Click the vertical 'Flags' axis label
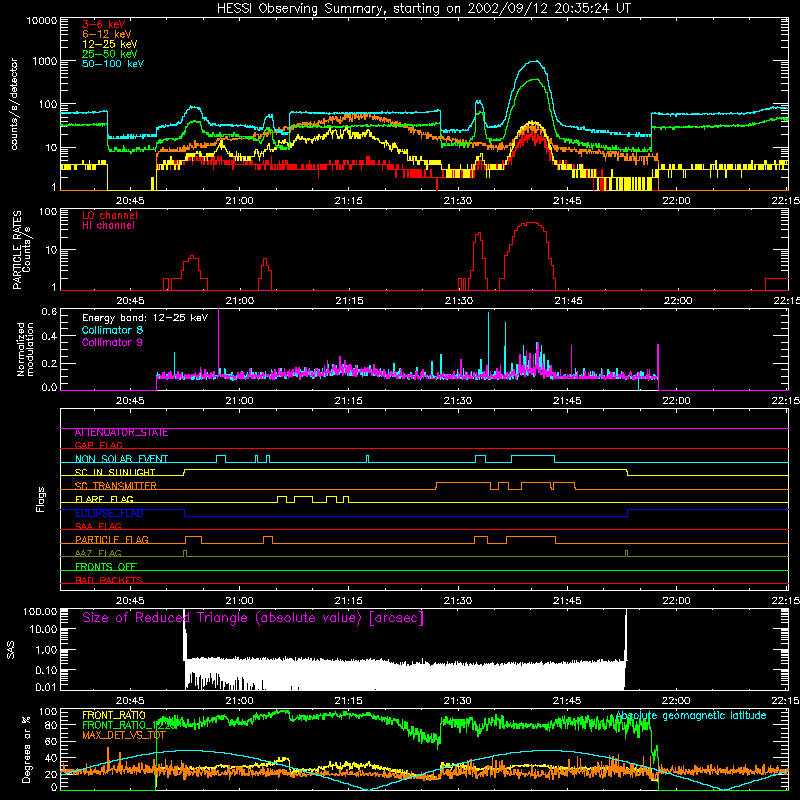Screen dimensions: 800x800 click(x=41, y=499)
